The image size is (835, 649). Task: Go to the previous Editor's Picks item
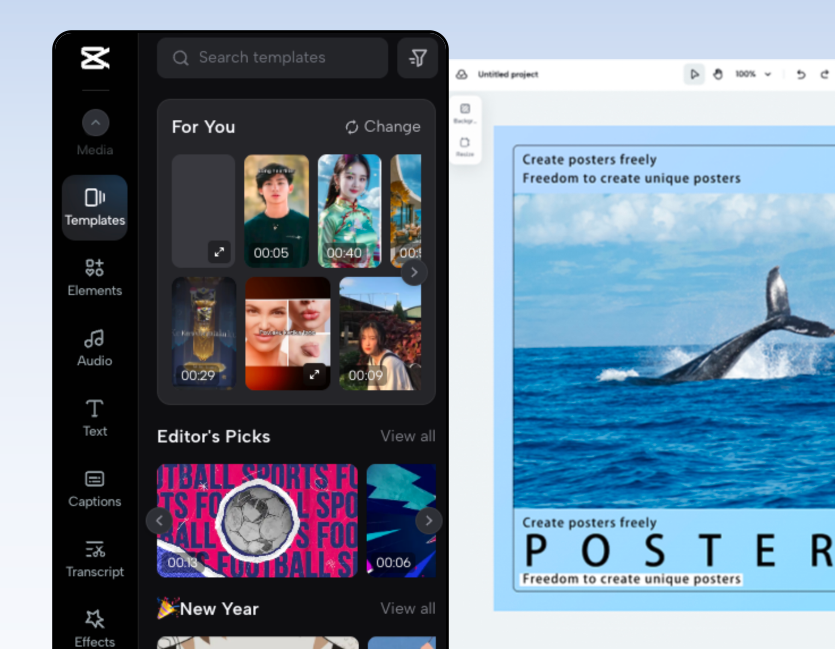159,520
